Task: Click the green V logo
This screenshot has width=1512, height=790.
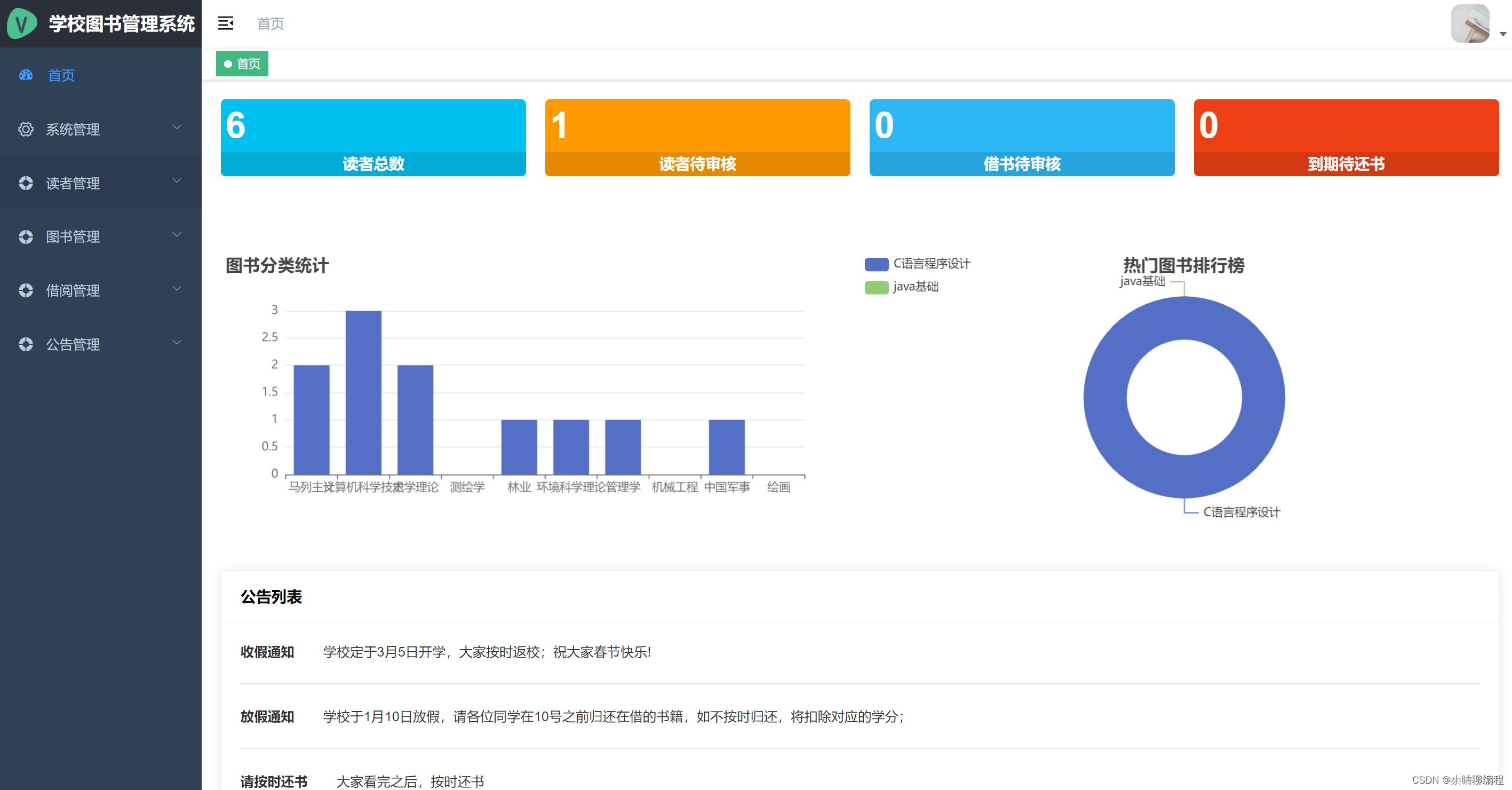Action: [x=22, y=23]
